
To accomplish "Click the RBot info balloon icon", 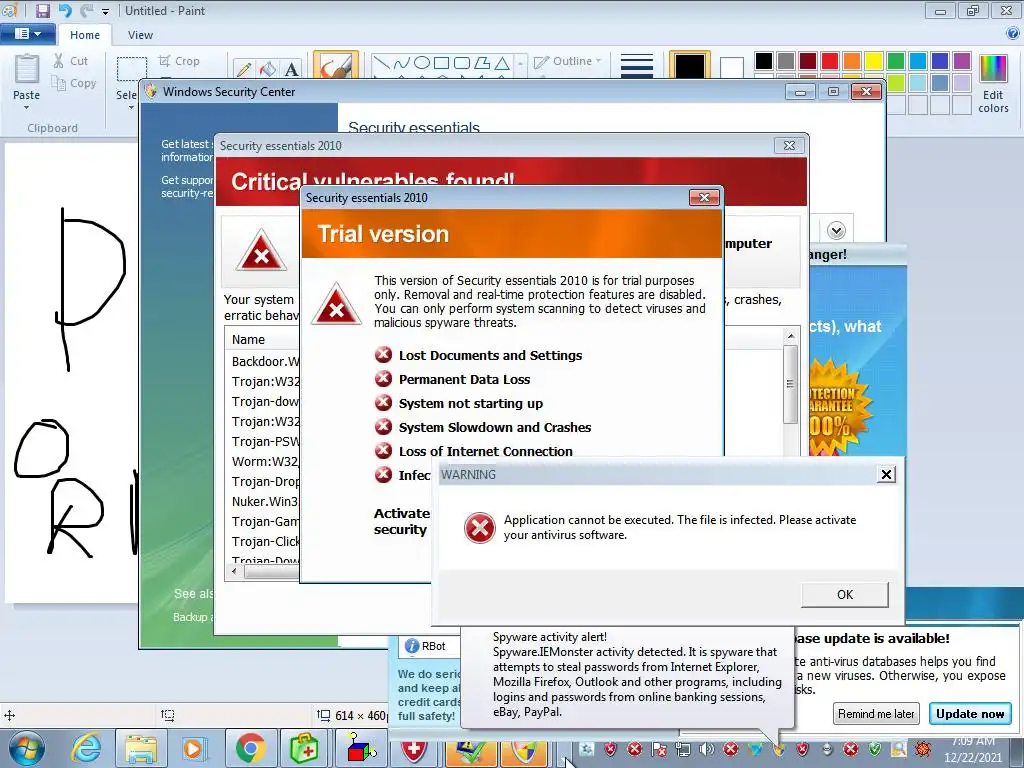I will (x=412, y=646).
